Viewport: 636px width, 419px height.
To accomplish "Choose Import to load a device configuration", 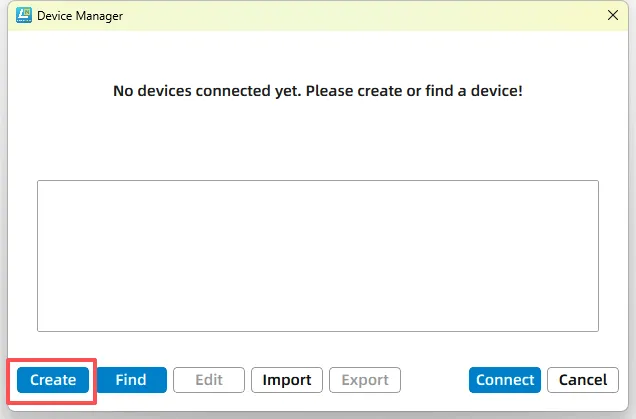I will 287,380.
